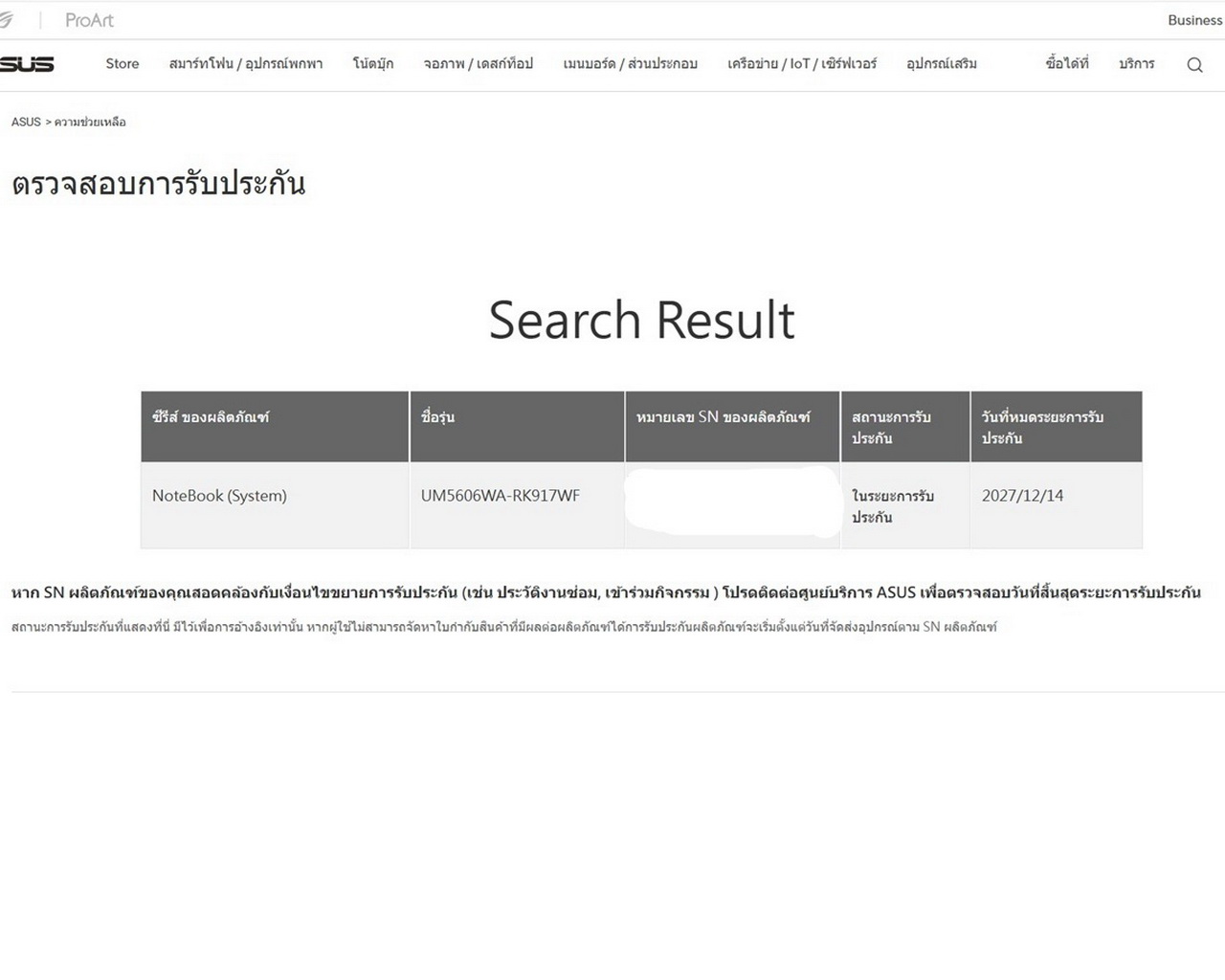Click the ASUS breadcrumb link
The image size is (1225, 980).
coord(26,122)
